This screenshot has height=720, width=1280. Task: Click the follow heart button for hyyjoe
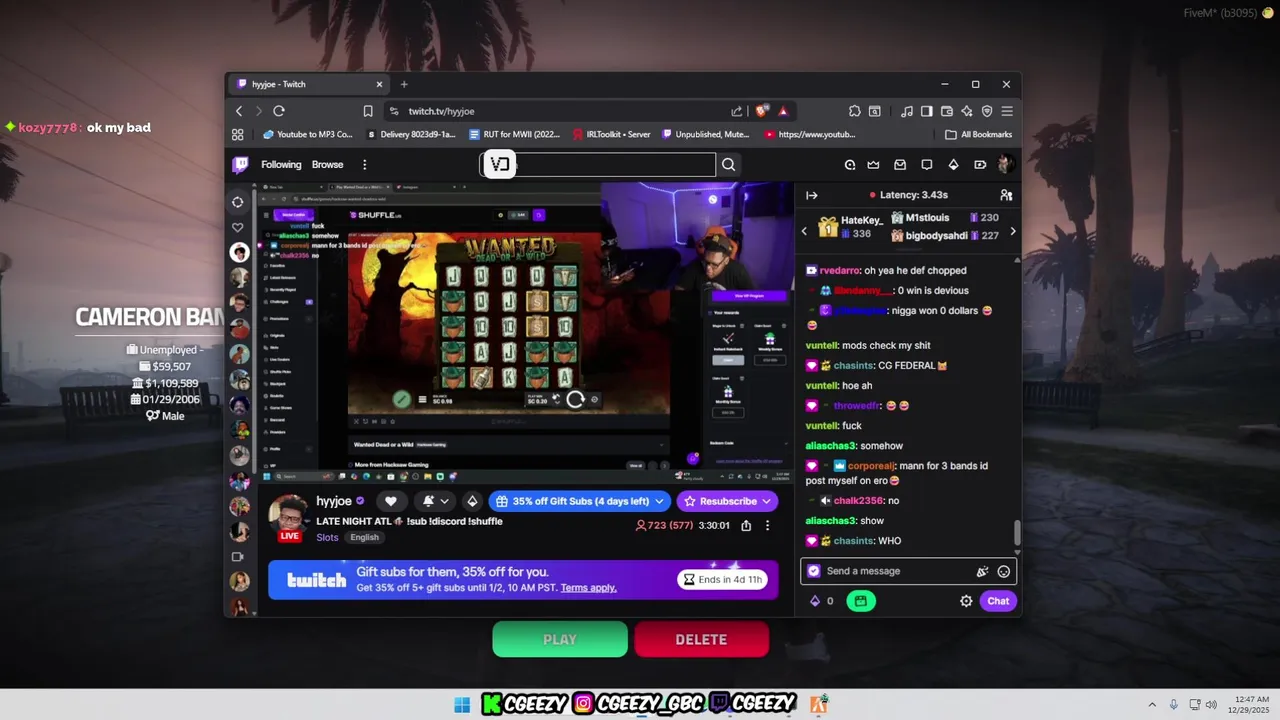click(x=391, y=501)
